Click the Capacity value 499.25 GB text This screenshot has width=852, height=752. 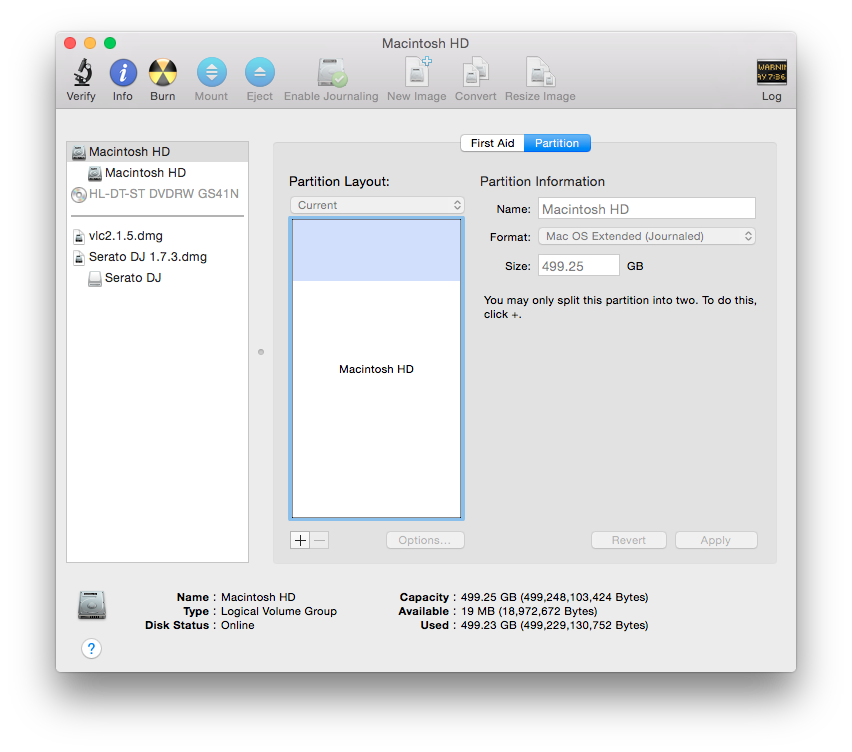pos(555,597)
